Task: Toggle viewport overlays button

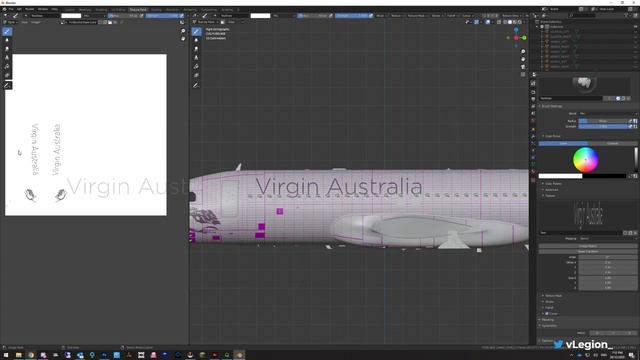Action: point(488,22)
